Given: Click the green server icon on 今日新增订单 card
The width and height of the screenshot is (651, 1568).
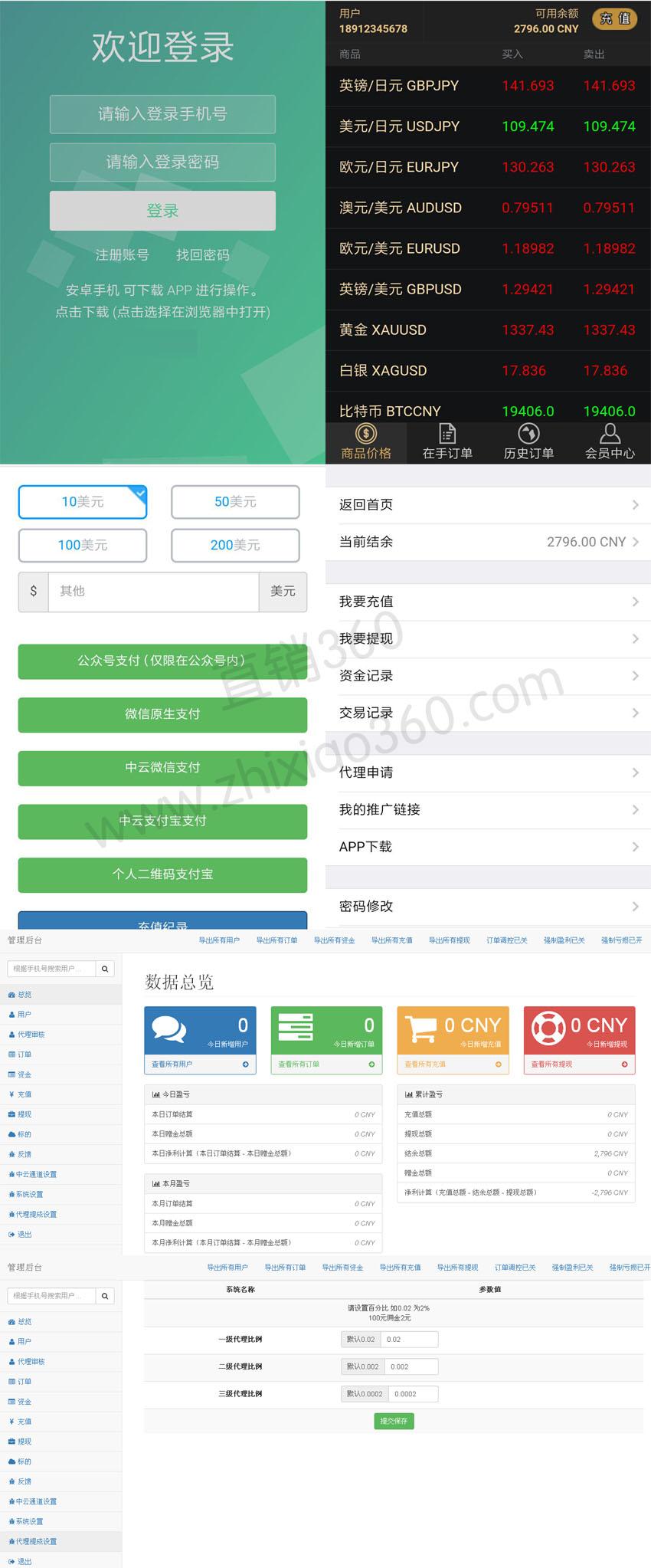Looking at the screenshot, I should (x=296, y=1028).
